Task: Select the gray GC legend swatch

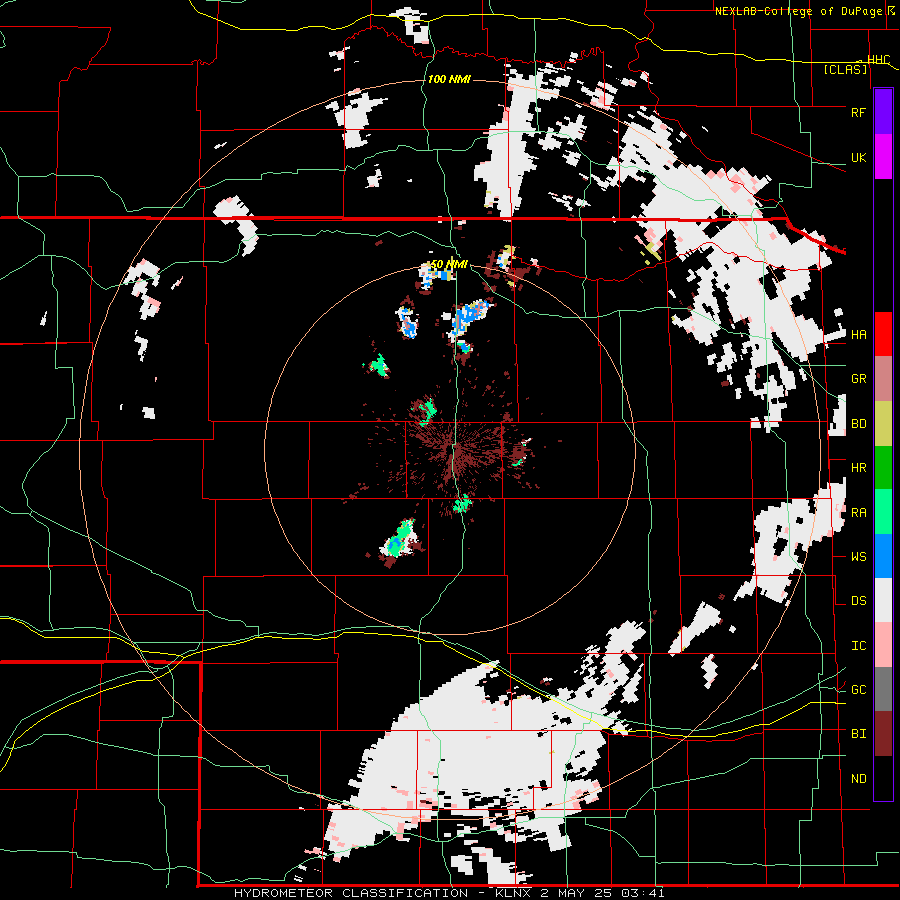Action: 883,689
